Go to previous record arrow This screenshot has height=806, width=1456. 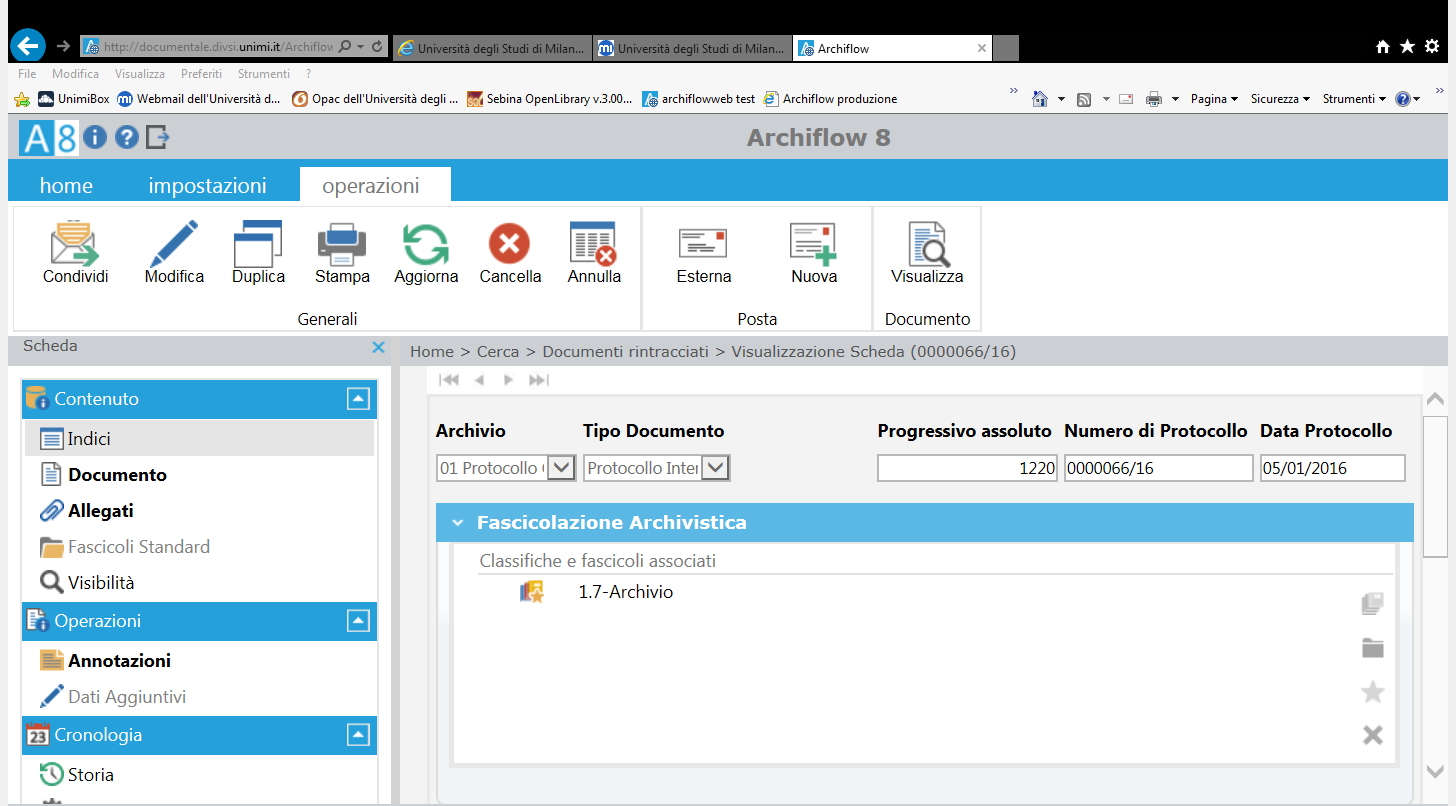click(479, 380)
